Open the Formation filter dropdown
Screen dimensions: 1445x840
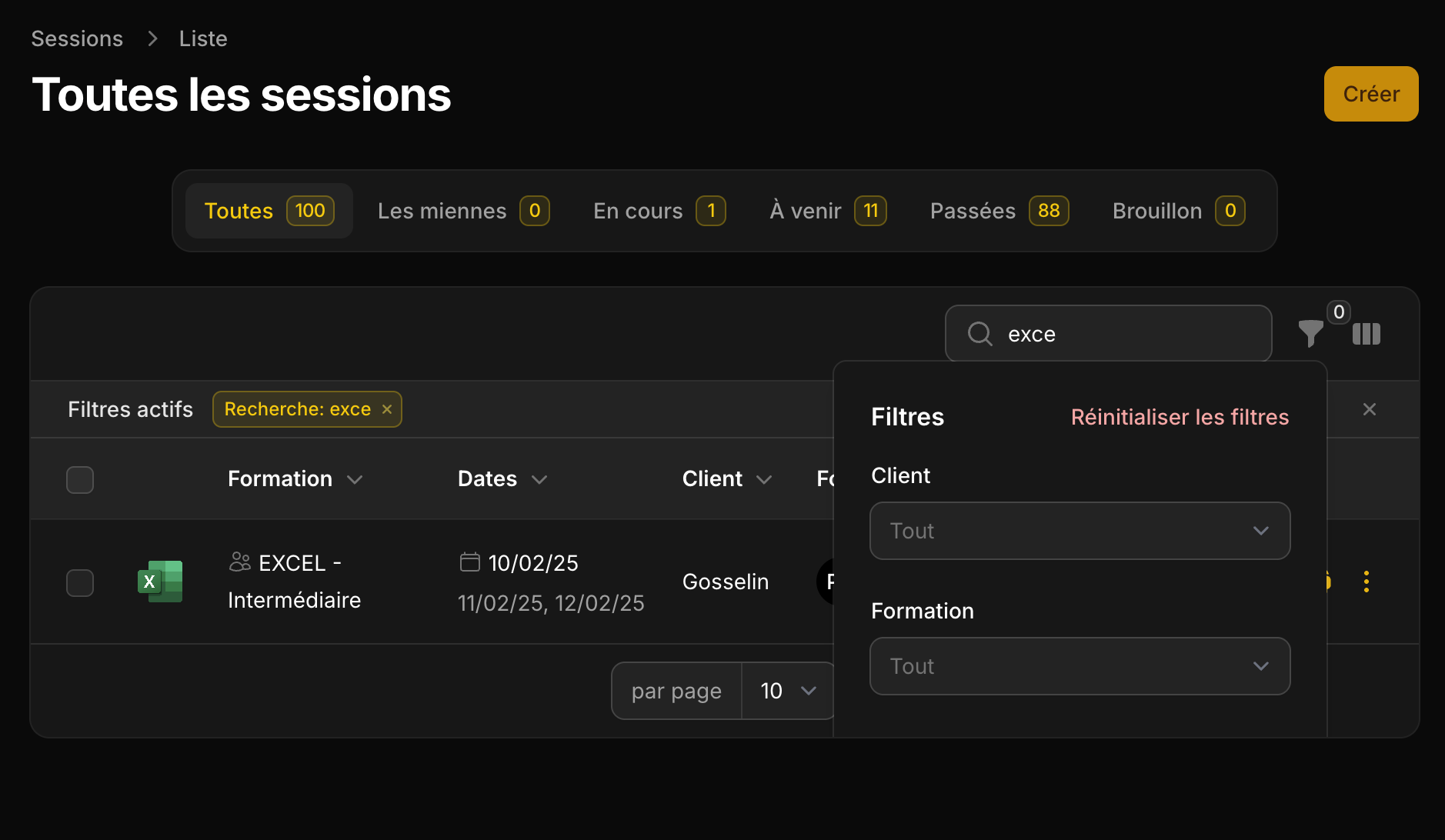[1080, 666]
